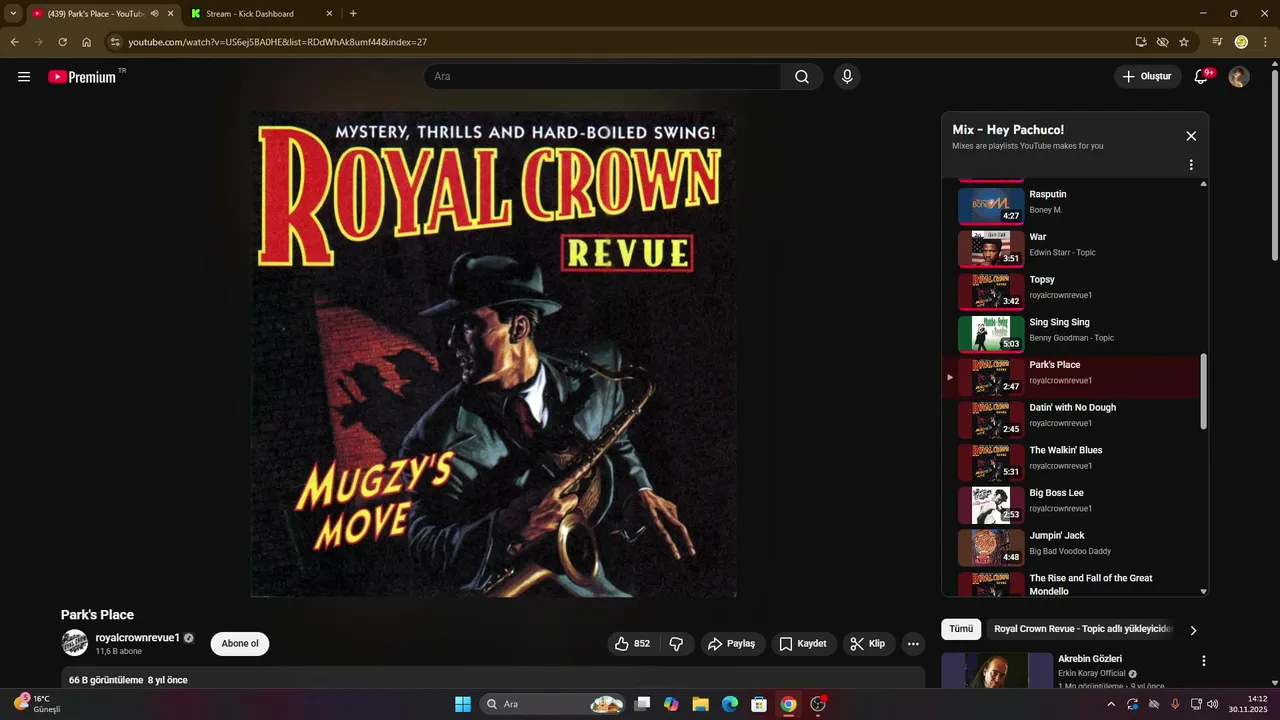
Task: Focus the YouTube Ara search field
Action: tap(602, 77)
